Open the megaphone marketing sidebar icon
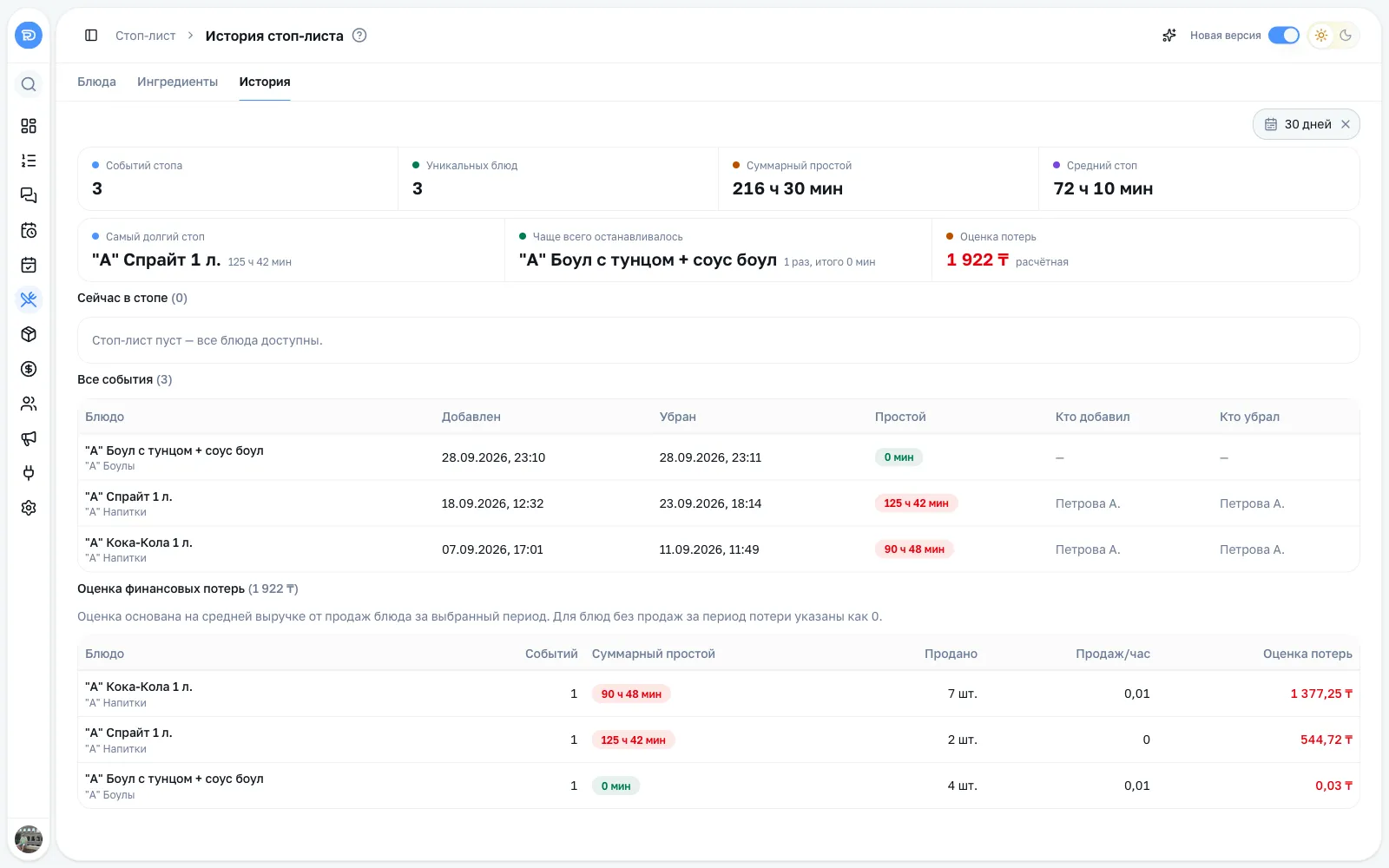The image size is (1389, 868). (x=29, y=438)
